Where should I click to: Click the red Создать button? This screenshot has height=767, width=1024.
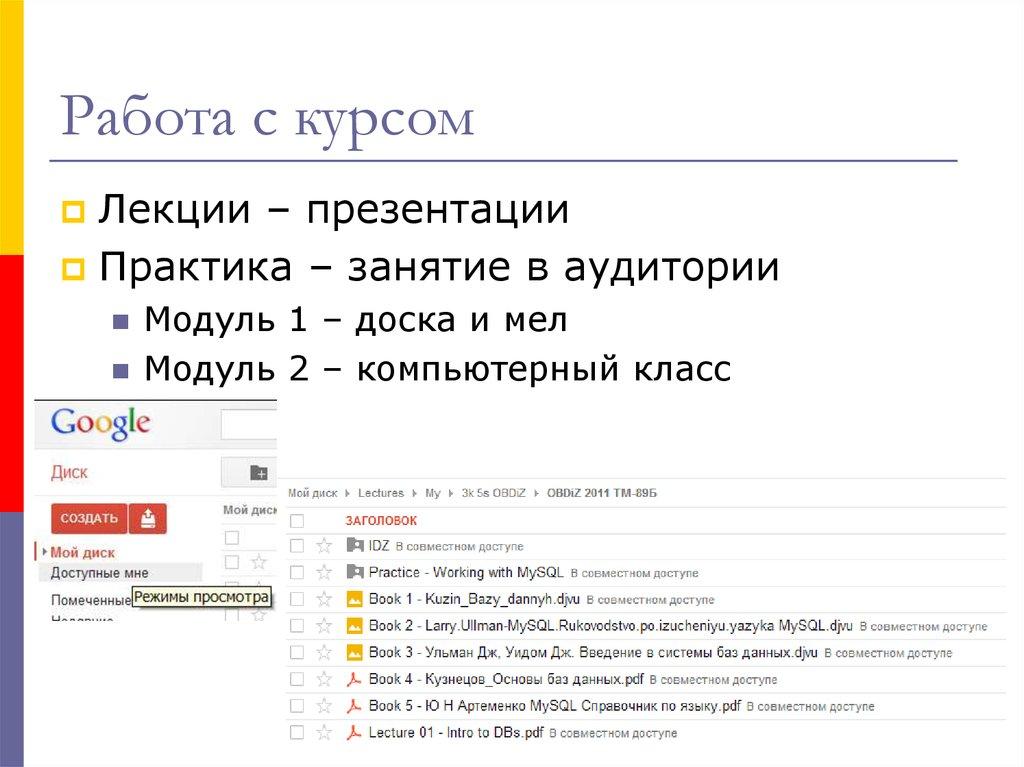click(89, 518)
